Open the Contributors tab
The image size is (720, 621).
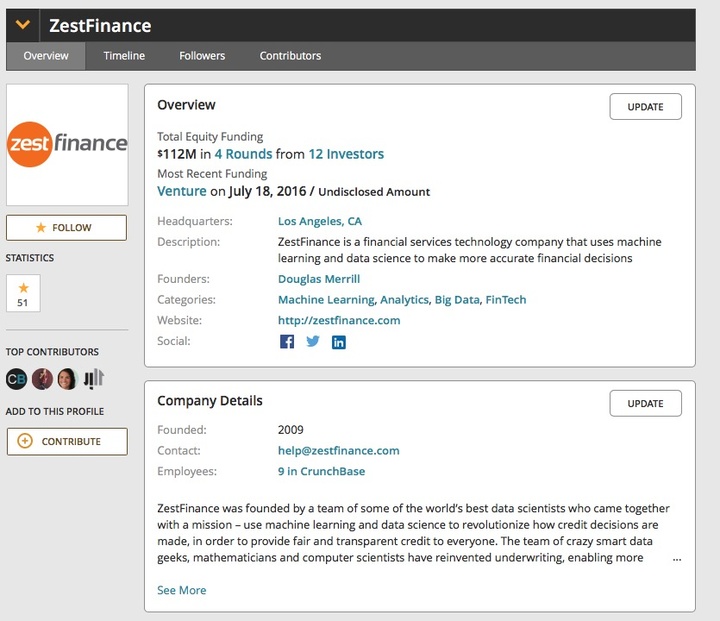pos(290,56)
